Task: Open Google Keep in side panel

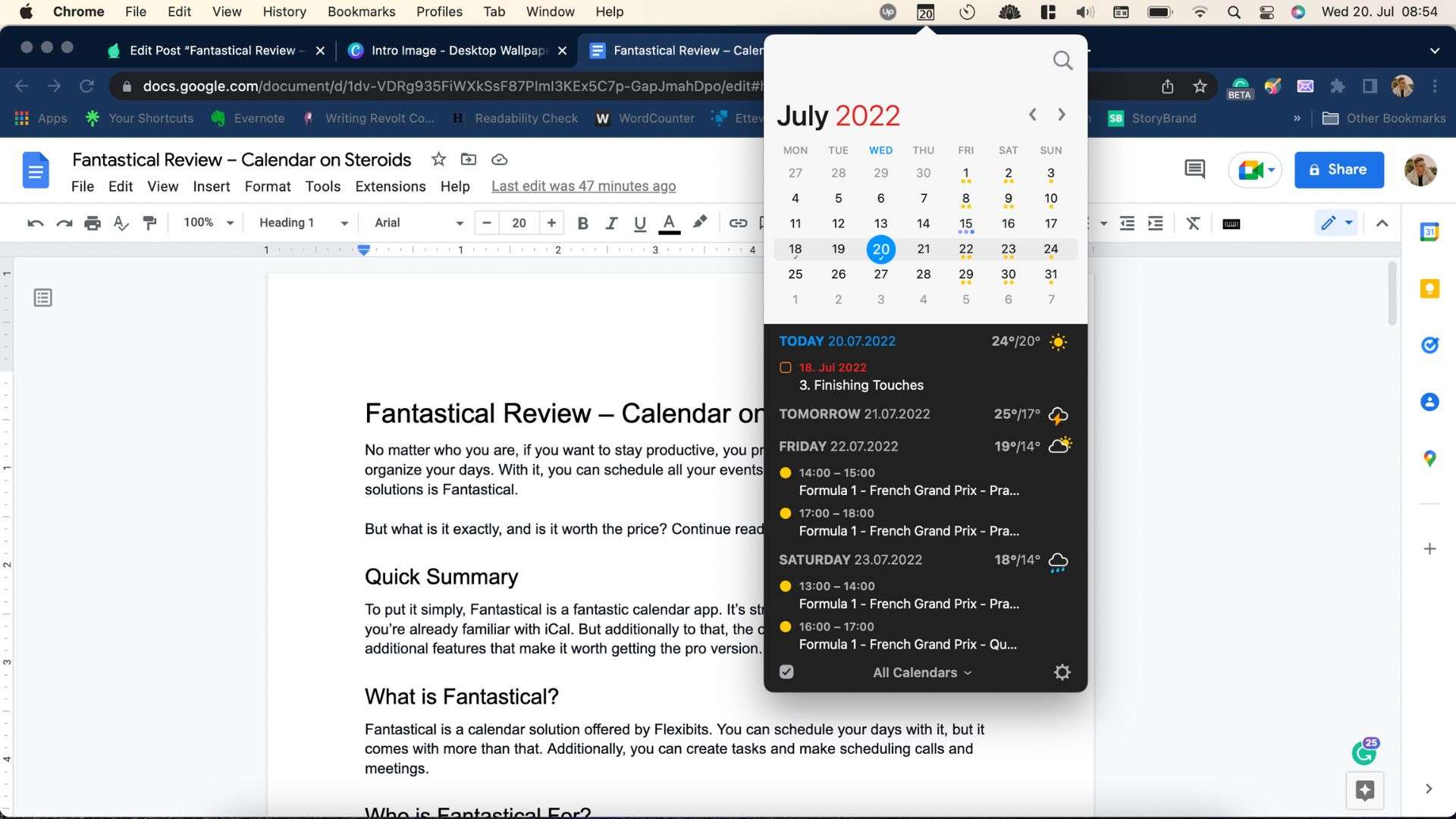Action: [1429, 288]
